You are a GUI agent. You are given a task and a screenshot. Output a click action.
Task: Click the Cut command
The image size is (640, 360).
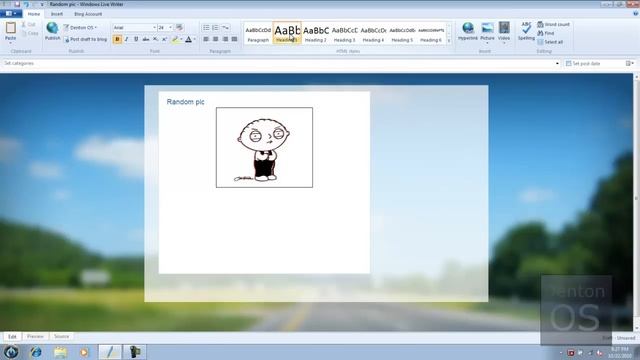point(29,24)
